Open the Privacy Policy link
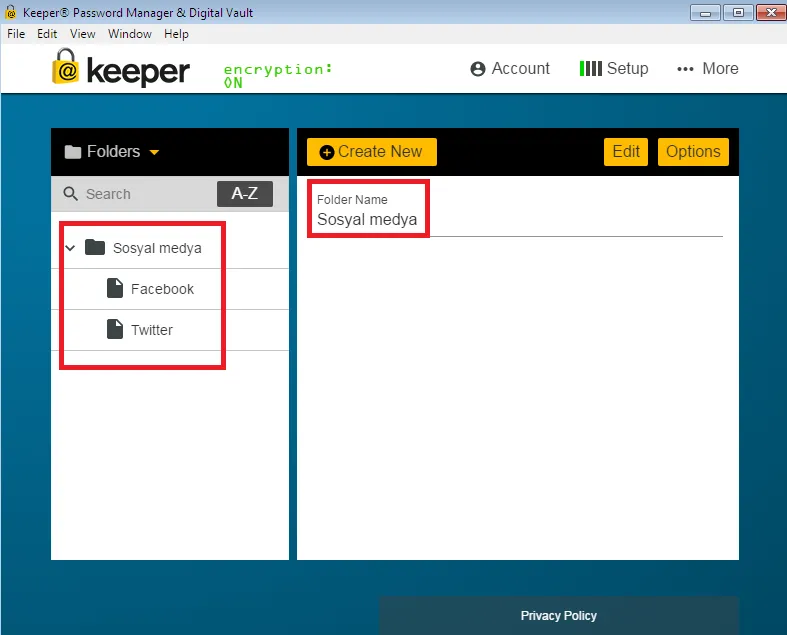The image size is (787, 635). coord(559,615)
